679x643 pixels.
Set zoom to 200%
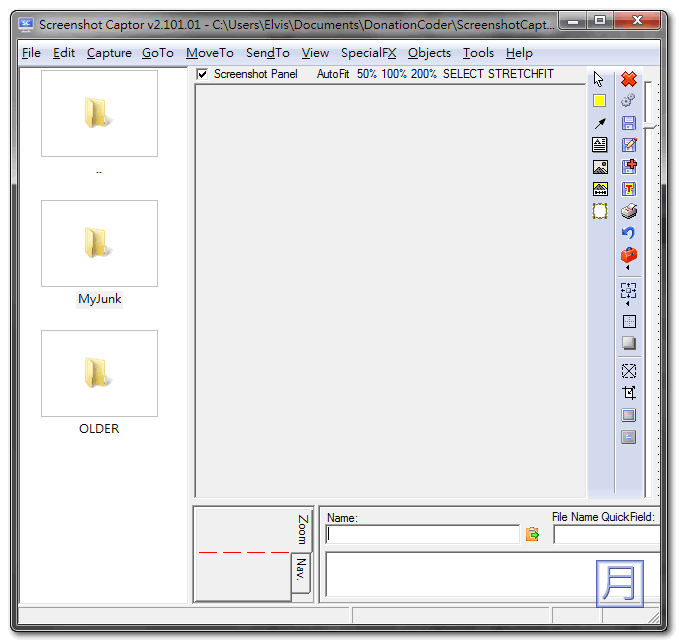[423, 74]
